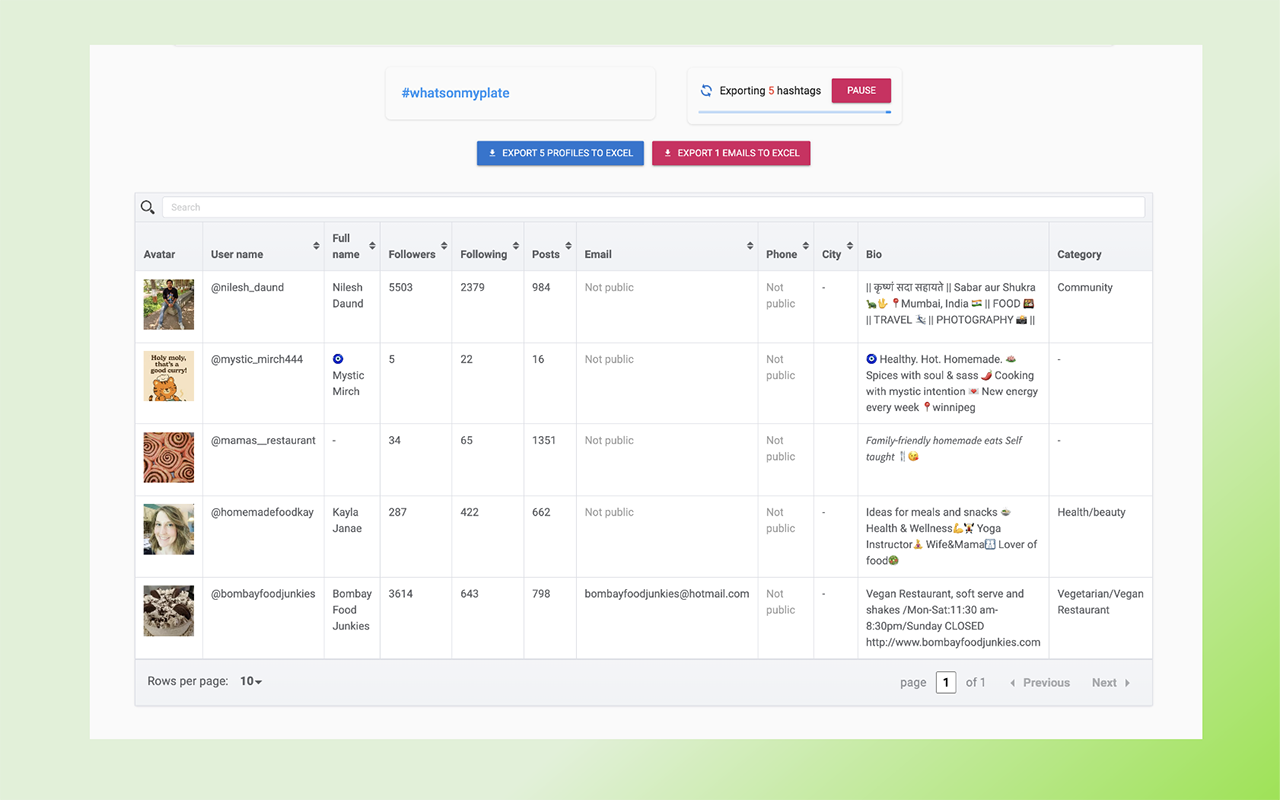Sort by City column arrows
Viewport: 1280px width, 800px height.
[x=850, y=246]
